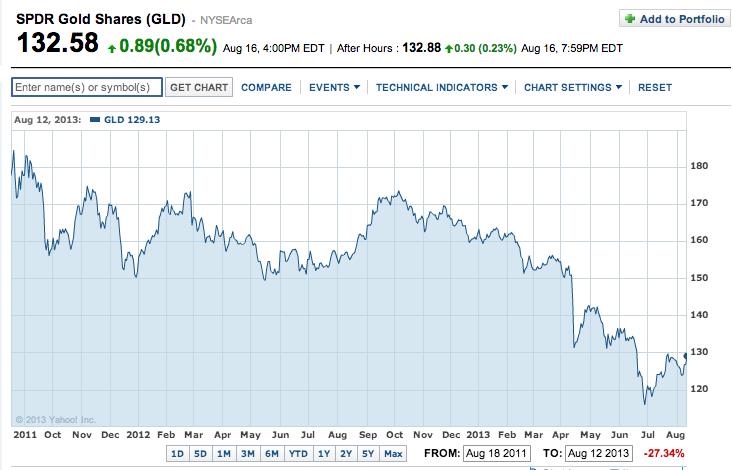Expand the TECHNICAL INDICATORS dropdown
Image resolution: width=733 pixels, height=470 pixels.
coord(442,87)
